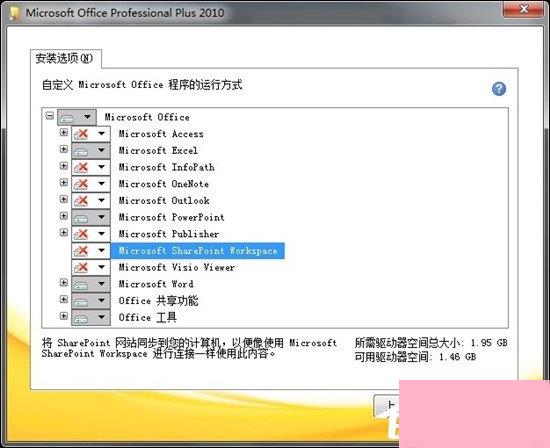The width and height of the screenshot is (550, 448).
Task: Select Microsoft Publisher in the tree
Action: point(169,234)
